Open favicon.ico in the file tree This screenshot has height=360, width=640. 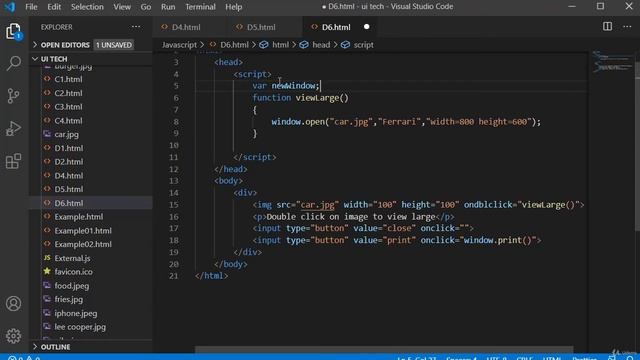tap(73, 272)
